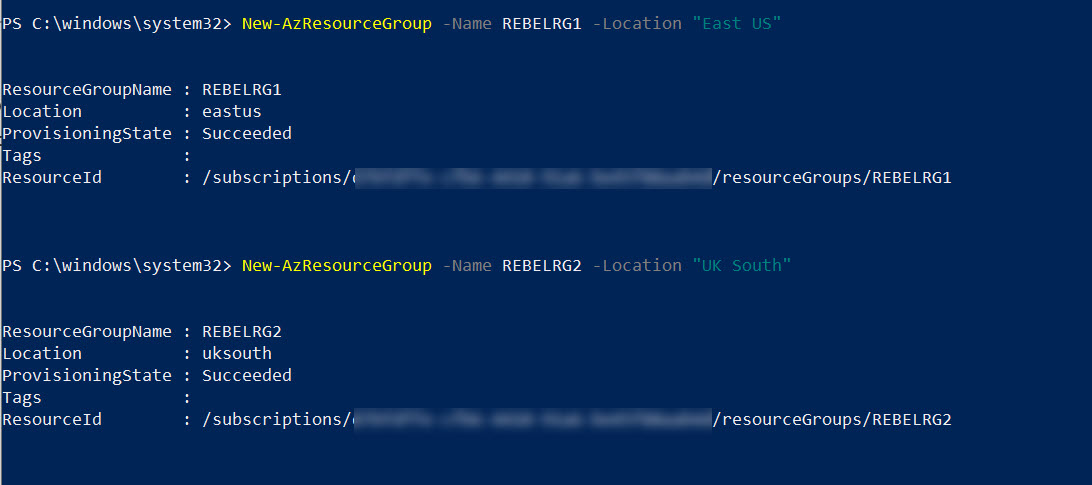Click the eastus location output value
Viewport: 1092px width, 485px height.
(x=232, y=111)
